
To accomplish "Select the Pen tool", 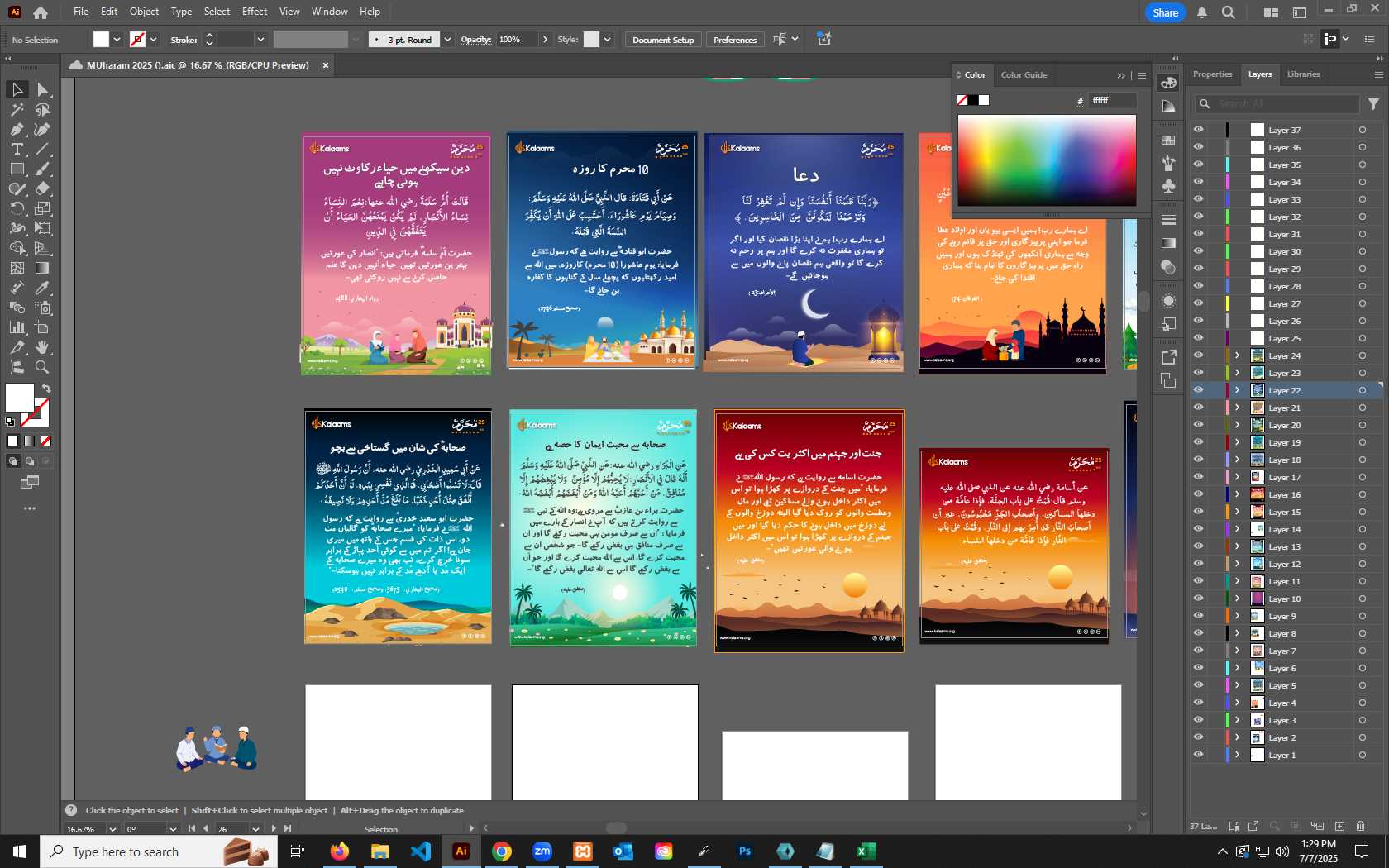I will (x=17, y=129).
